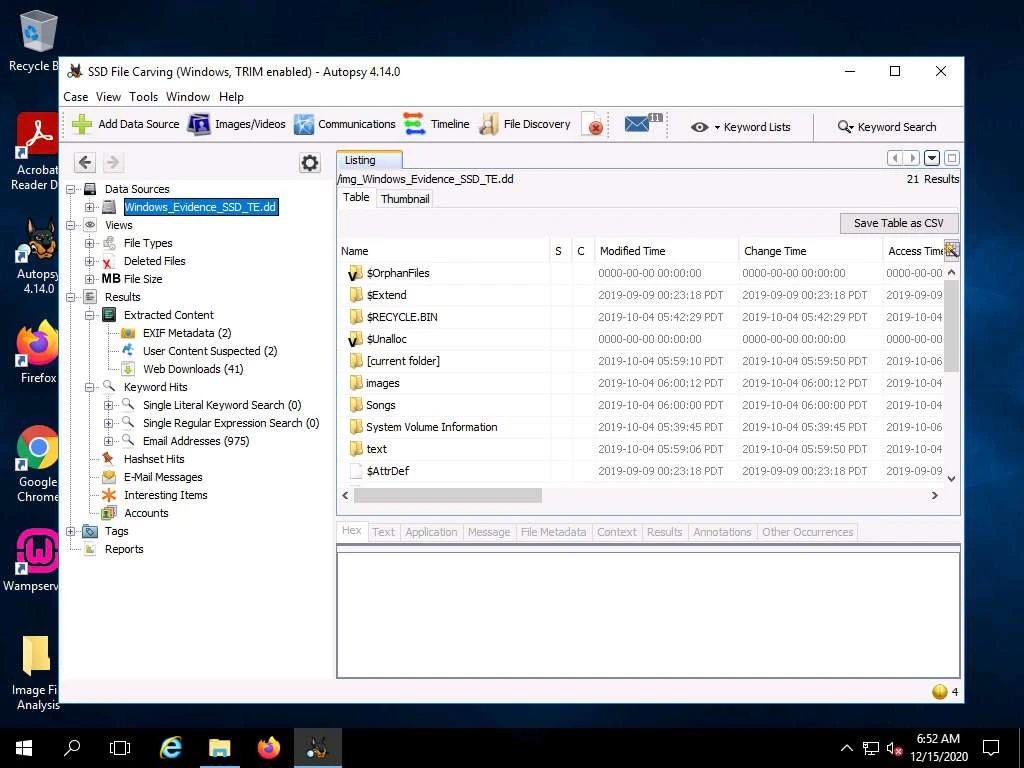This screenshot has width=1024, height=768.
Task: Open E-Mail Messages node
Action: [x=163, y=477]
